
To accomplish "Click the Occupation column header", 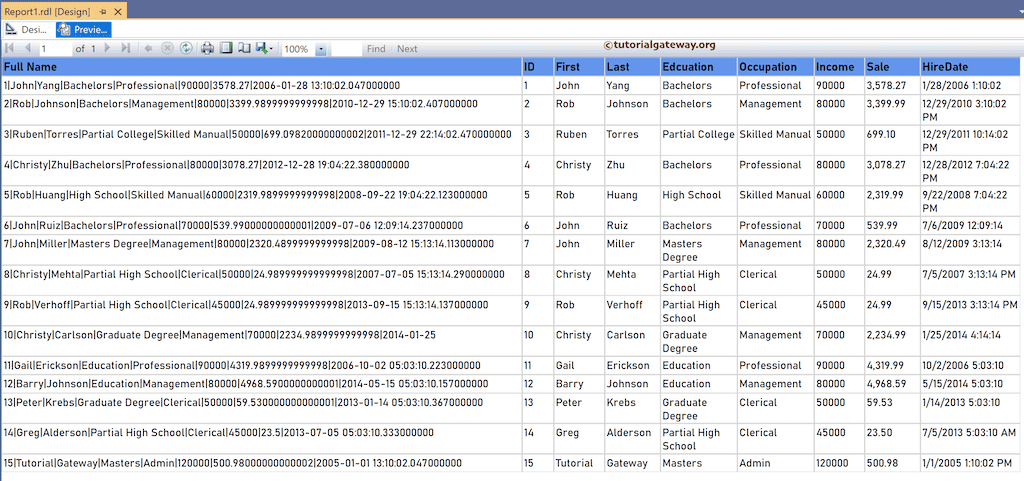I will pos(775,67).
